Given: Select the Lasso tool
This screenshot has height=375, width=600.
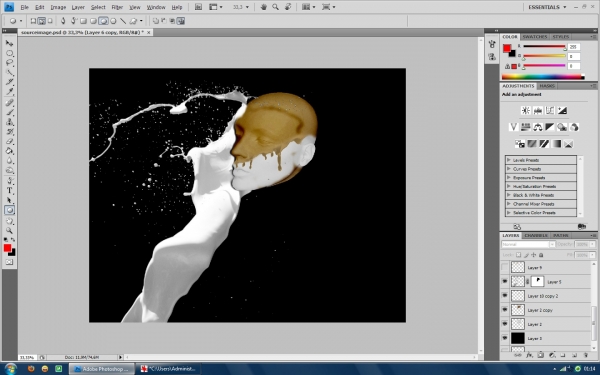Looking at the screenshot, I should click(x=10, y=62).
